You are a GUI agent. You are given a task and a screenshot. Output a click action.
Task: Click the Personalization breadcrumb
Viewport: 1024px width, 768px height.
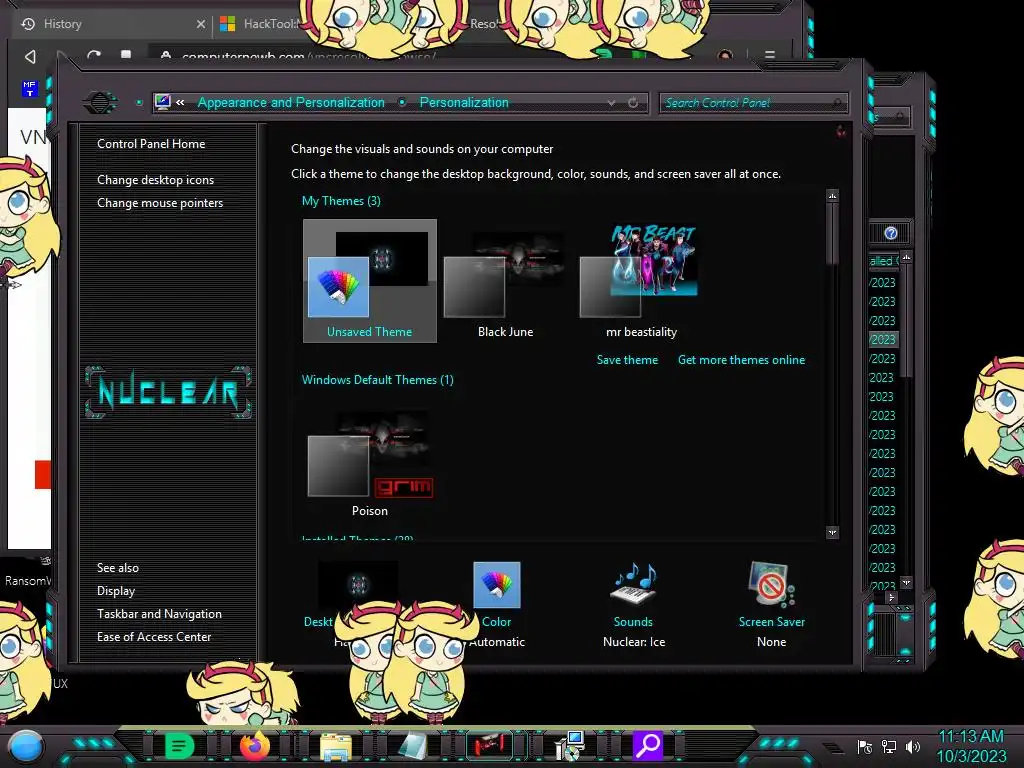(464, 103)
